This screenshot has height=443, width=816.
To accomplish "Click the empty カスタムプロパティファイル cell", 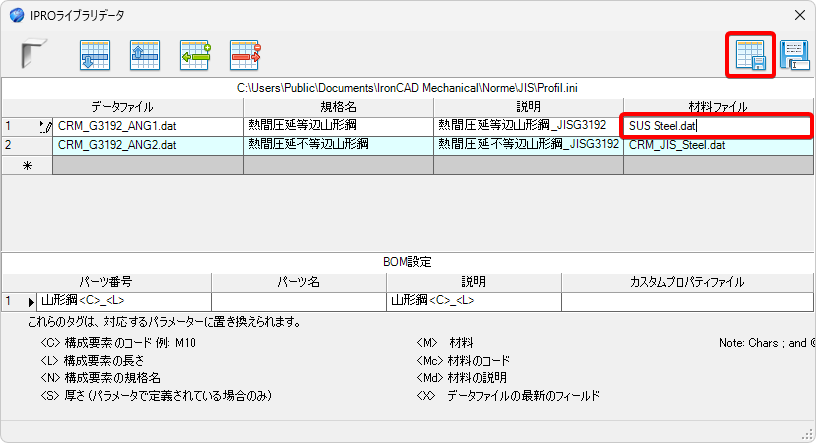I will click(687, 301).
